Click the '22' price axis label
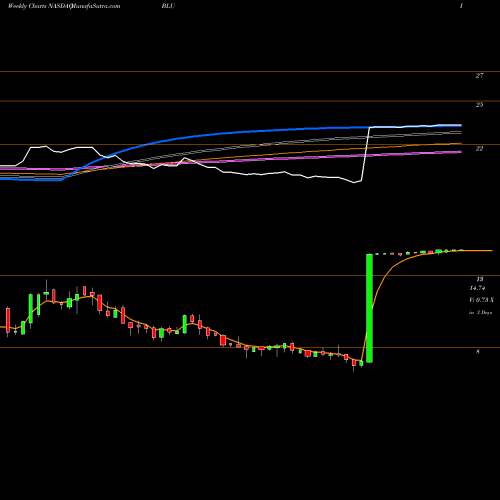The height and width of the screenshot is (500, 500). coord(479,149)
